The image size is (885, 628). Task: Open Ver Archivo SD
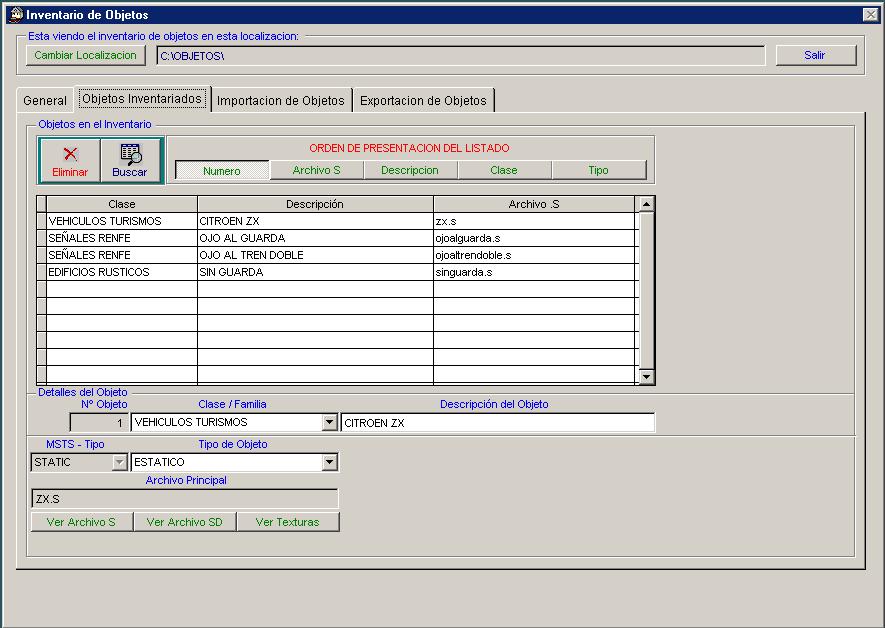point(184,521)
